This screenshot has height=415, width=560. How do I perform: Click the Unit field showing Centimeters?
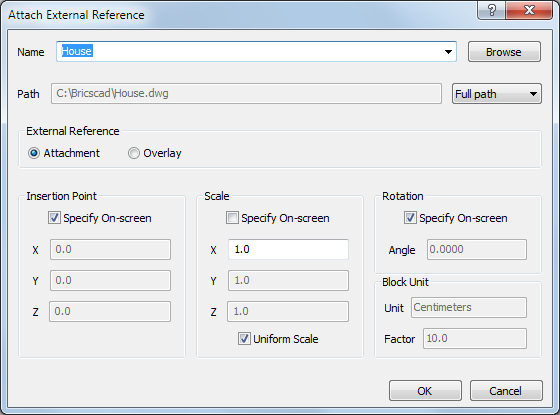(469, 307)
